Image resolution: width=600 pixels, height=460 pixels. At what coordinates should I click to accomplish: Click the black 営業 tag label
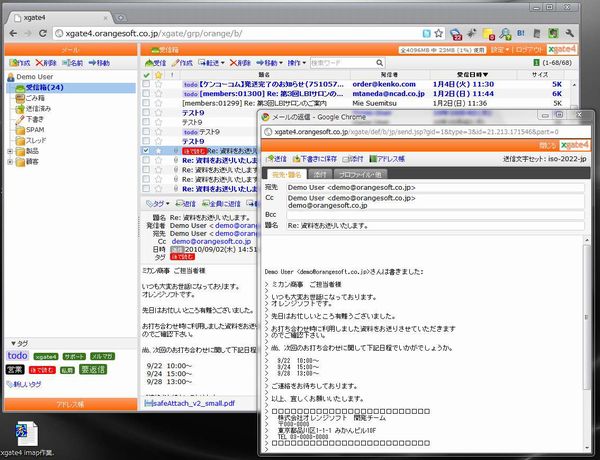pos(15,370)
